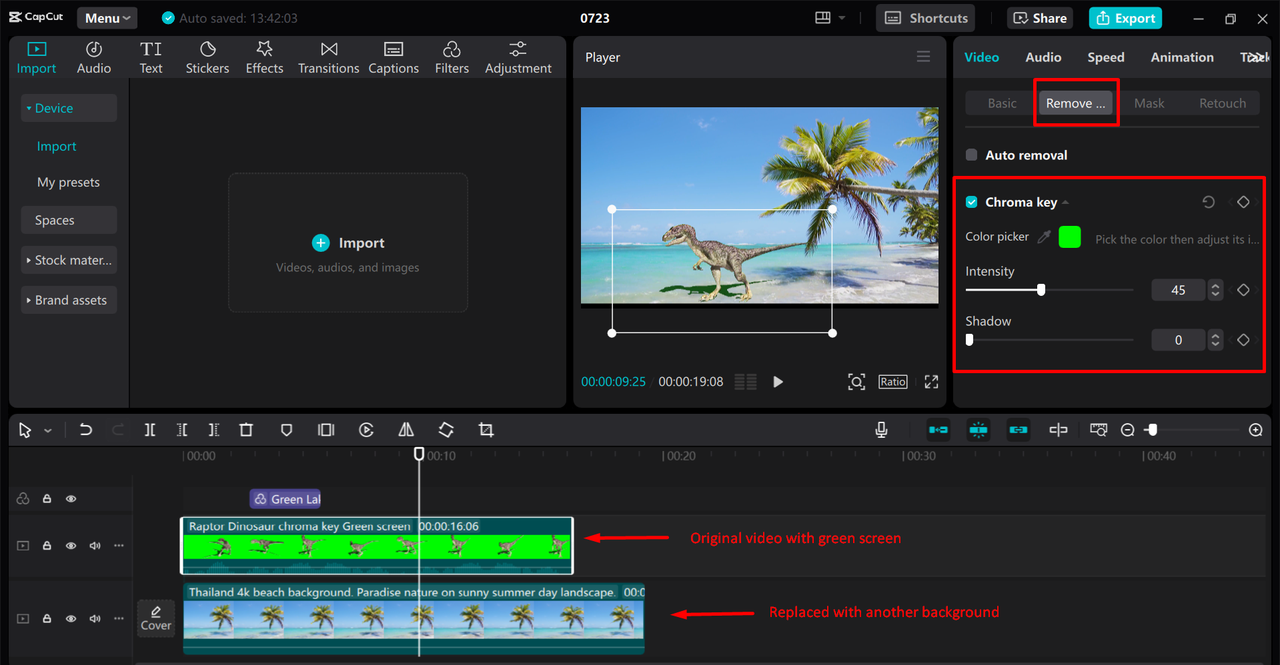Mute the Raptor Dinosaur track audio
The width and height of the screenshot is (1280, 665).
click(95, 546)
